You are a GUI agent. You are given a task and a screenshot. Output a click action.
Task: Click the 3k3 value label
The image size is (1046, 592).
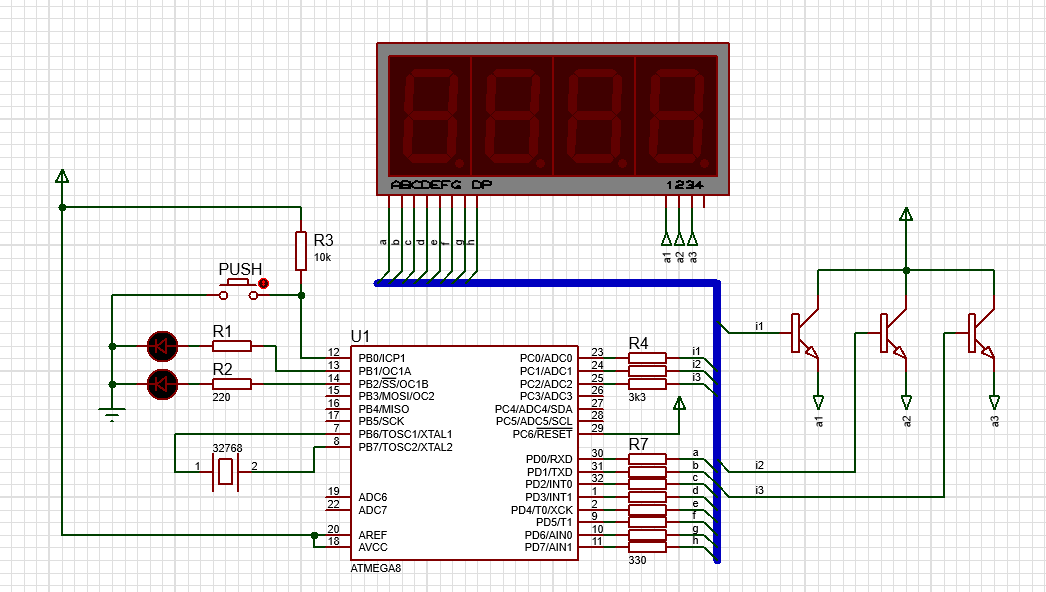point(637,397)
